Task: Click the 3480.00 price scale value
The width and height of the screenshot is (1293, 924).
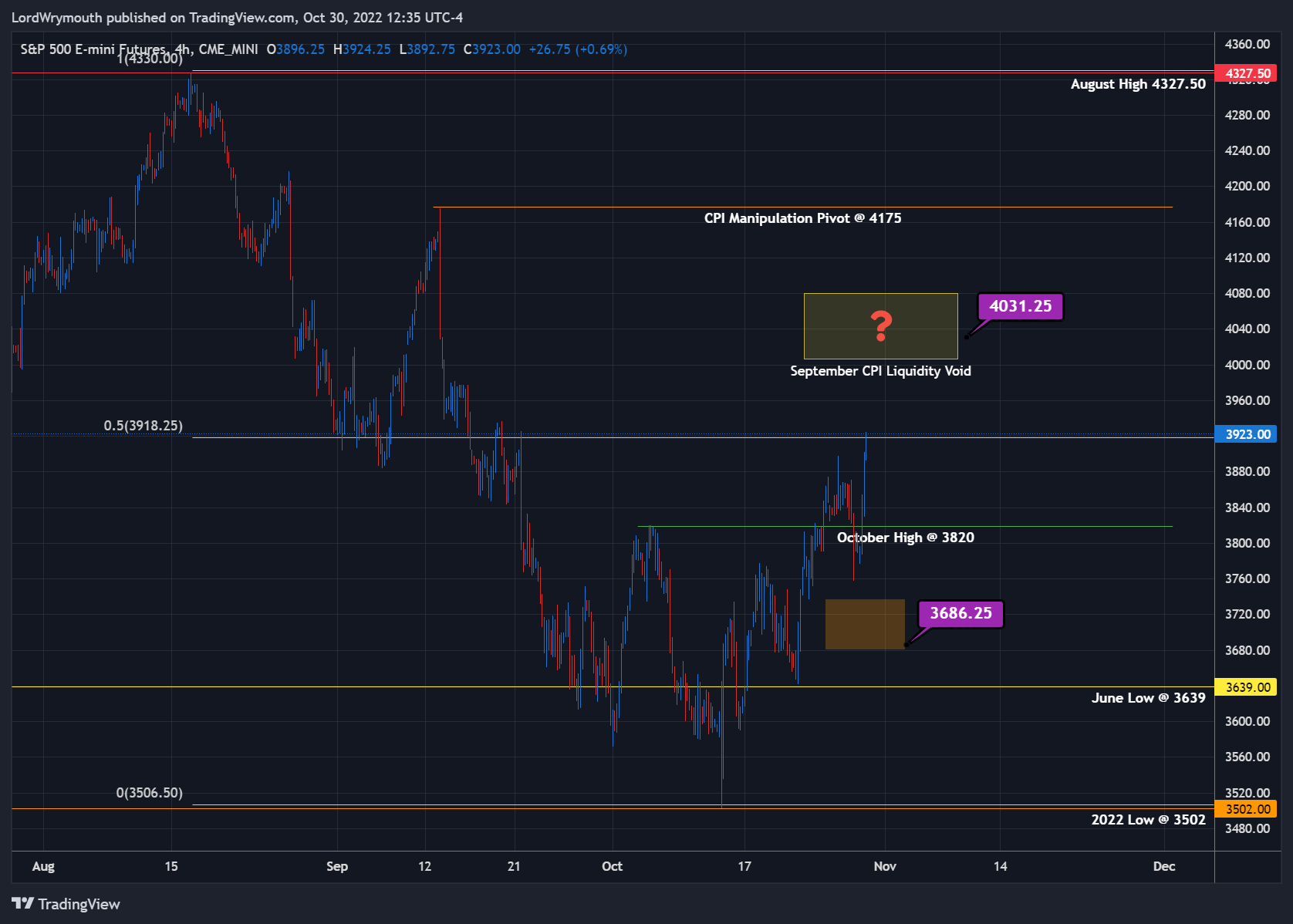Action: click(1247, 828)
